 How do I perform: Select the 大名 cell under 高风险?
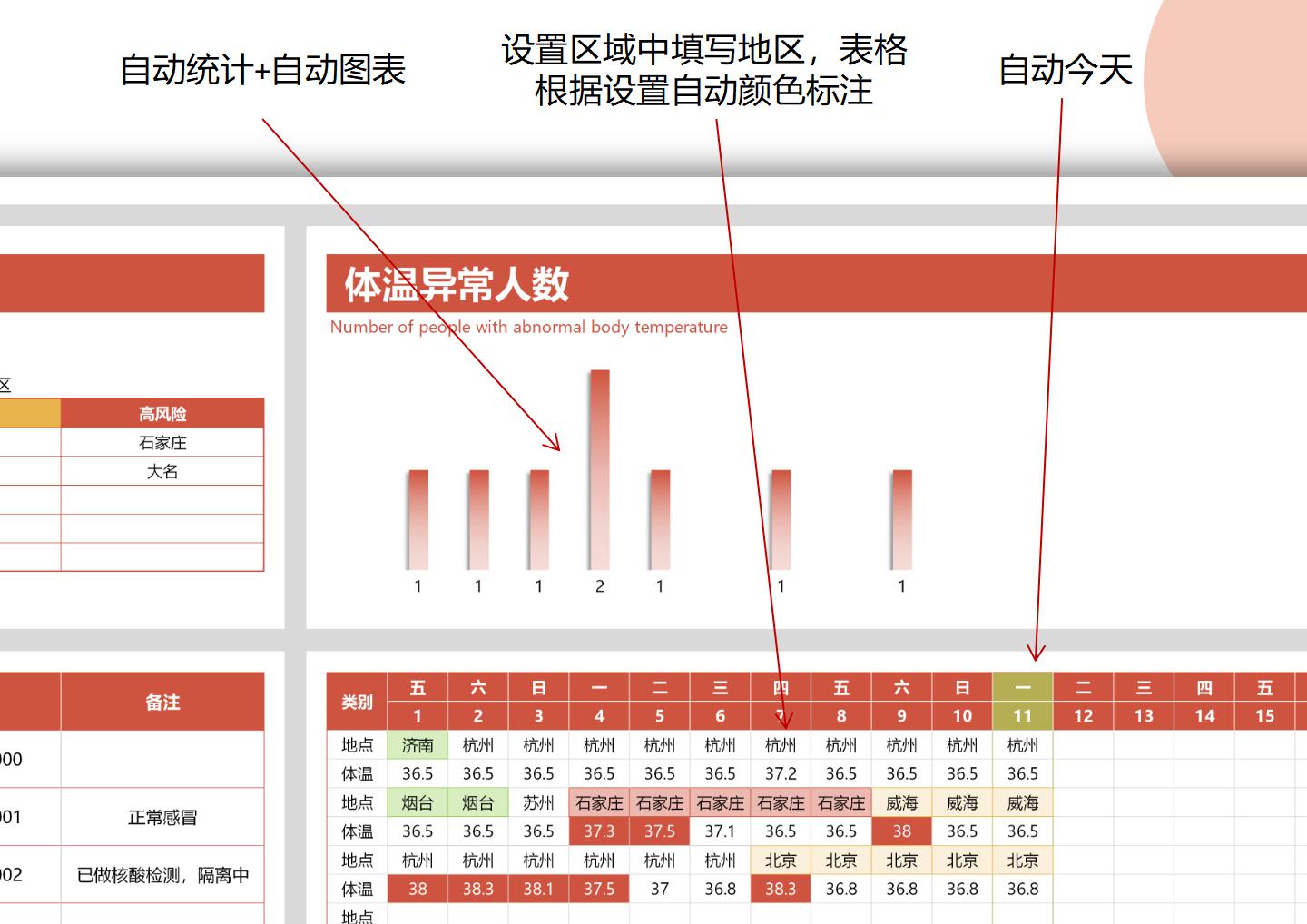tap(162, 472)
